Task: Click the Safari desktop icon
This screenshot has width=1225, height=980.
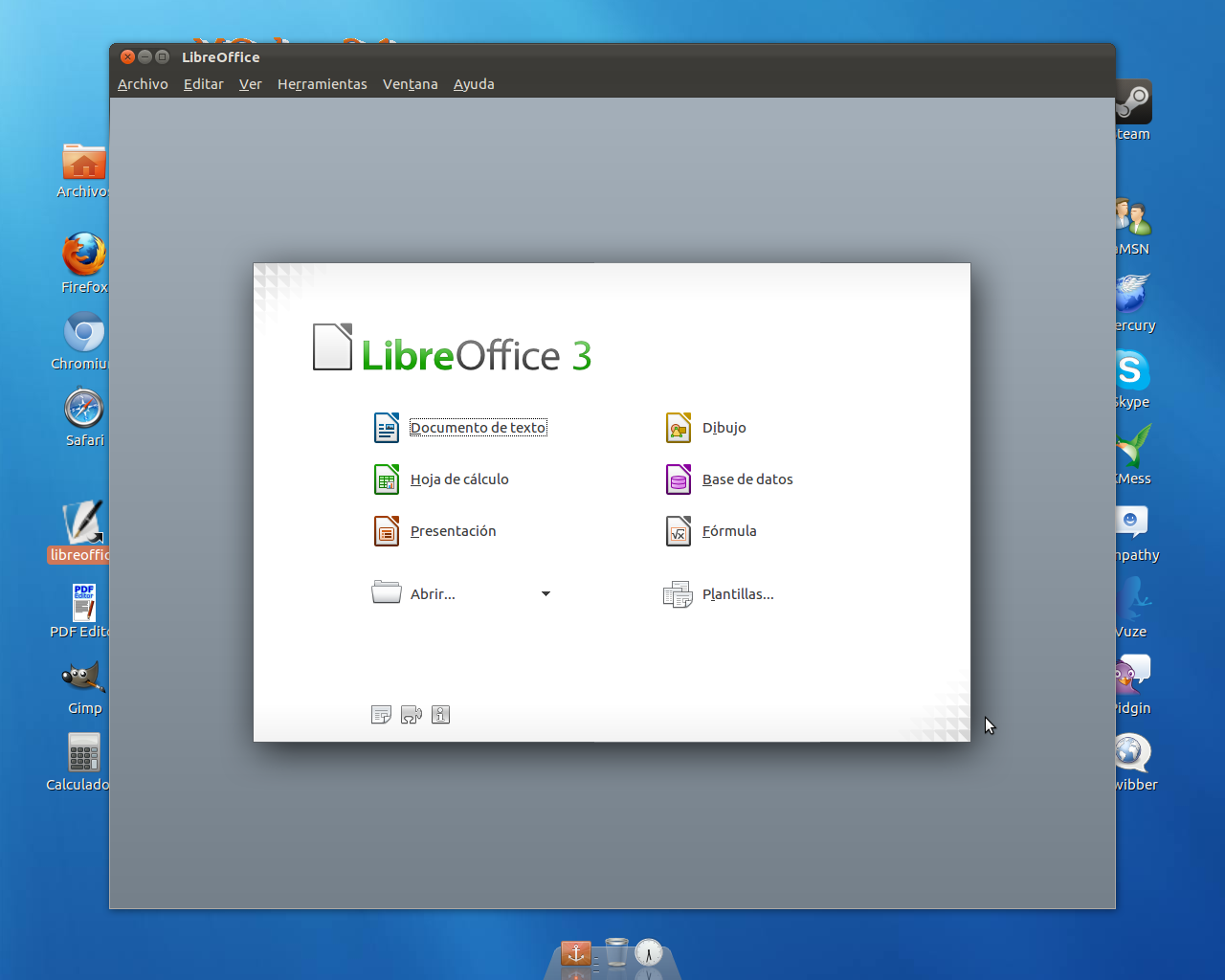Action: coord(84,409)
